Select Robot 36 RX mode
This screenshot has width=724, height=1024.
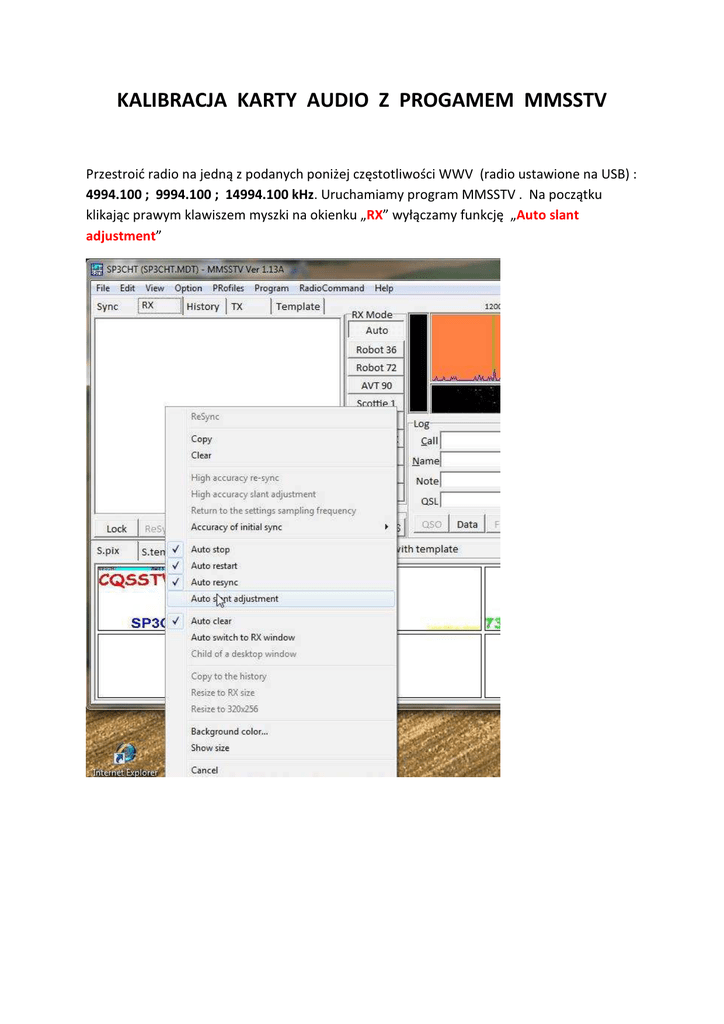point(376,350)
